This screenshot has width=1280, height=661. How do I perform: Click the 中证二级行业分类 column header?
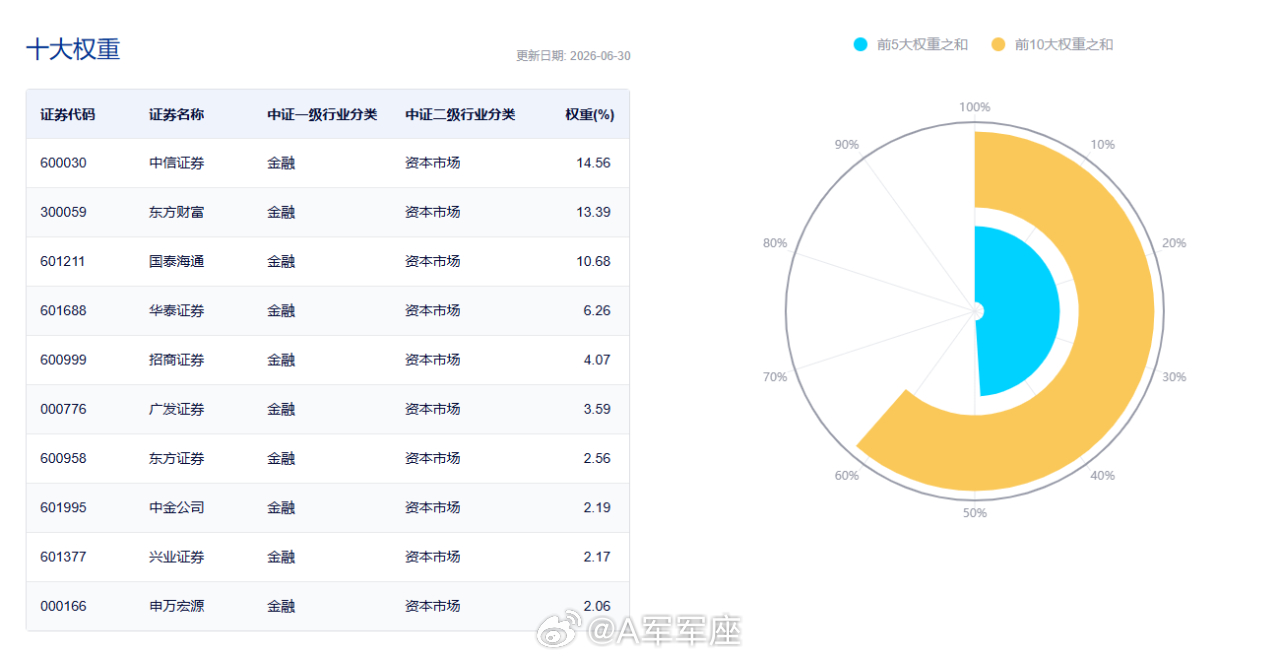pos(460,114)
